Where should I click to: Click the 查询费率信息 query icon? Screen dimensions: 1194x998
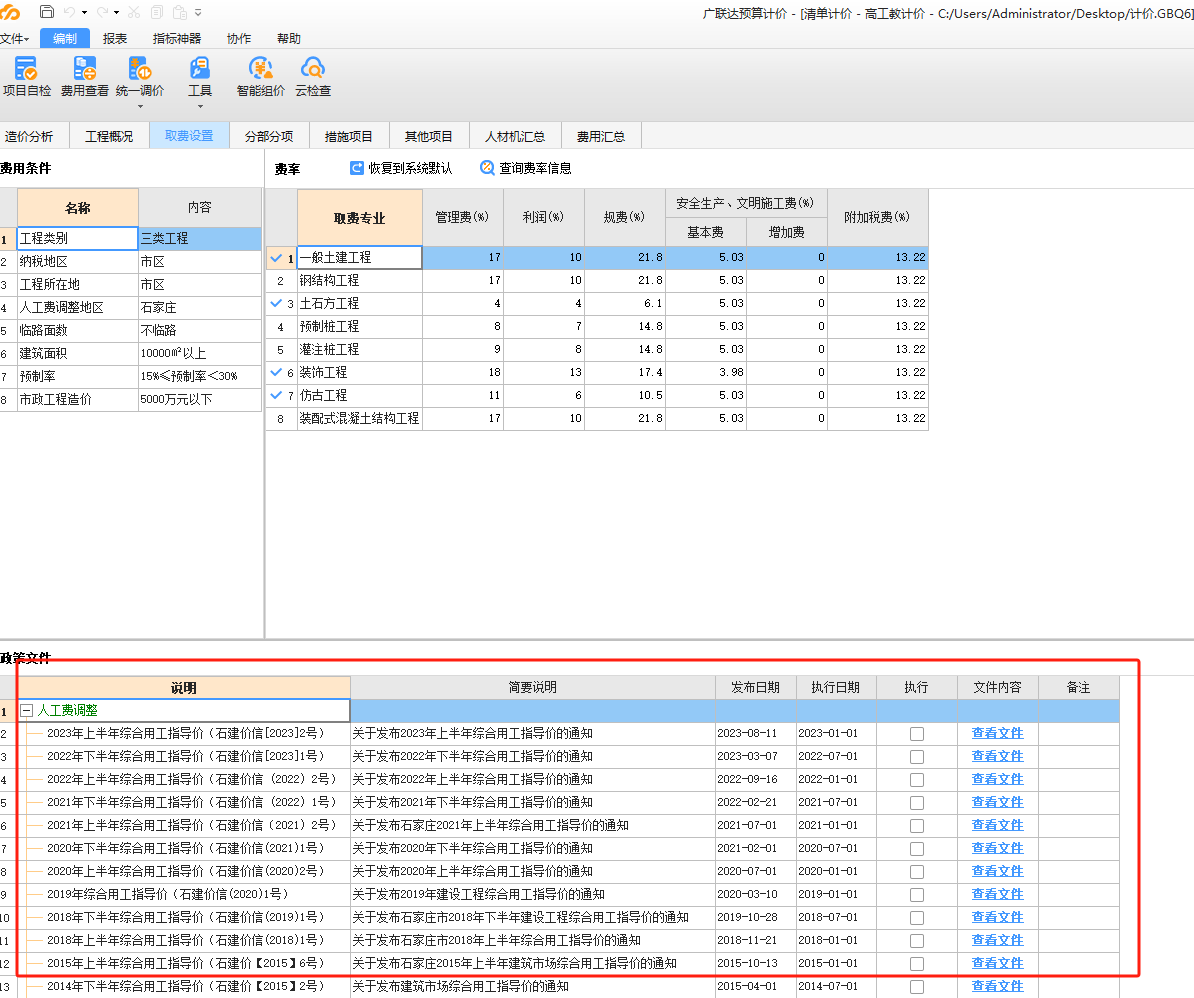pyautogui.click(x=487, y=167)
